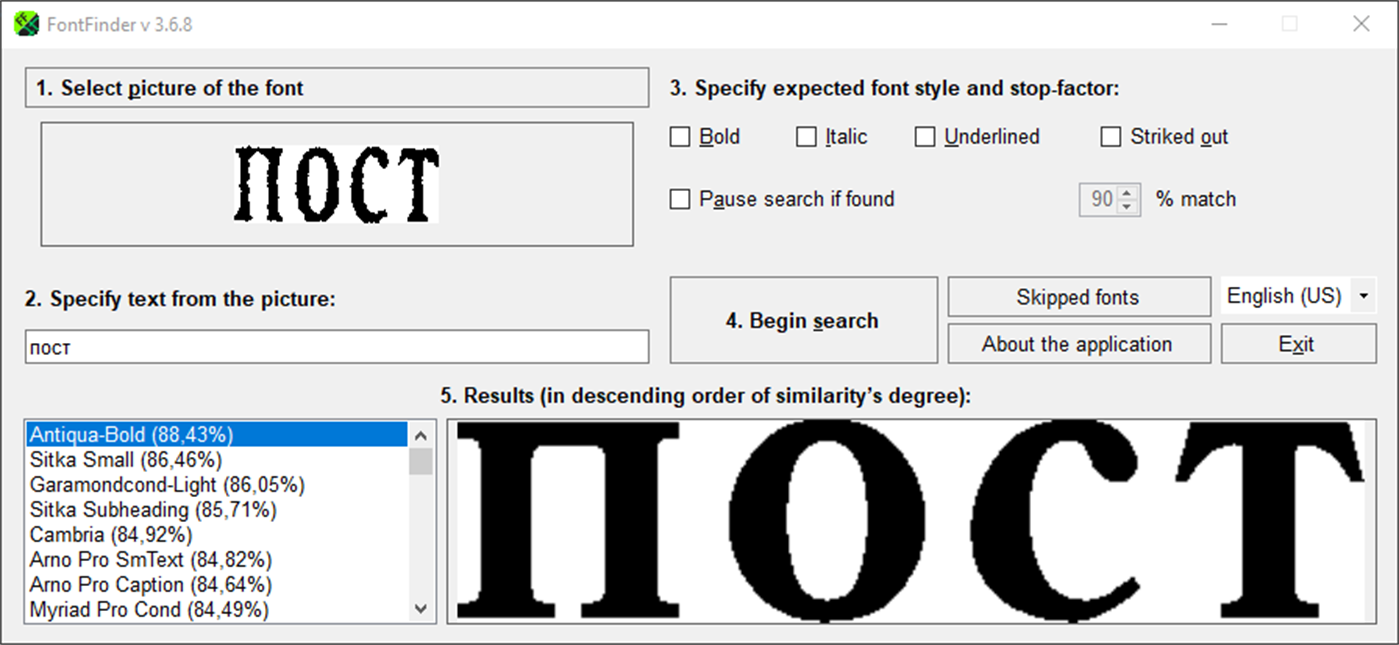
Task: Open About the application dialog
Action: [x=1078, y=343]
